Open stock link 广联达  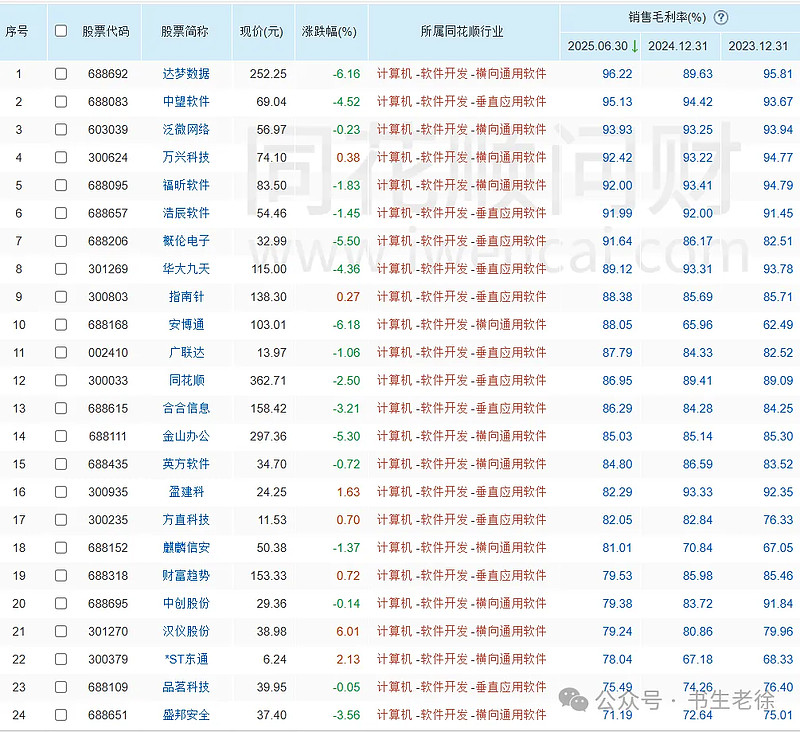click(186, 352)
